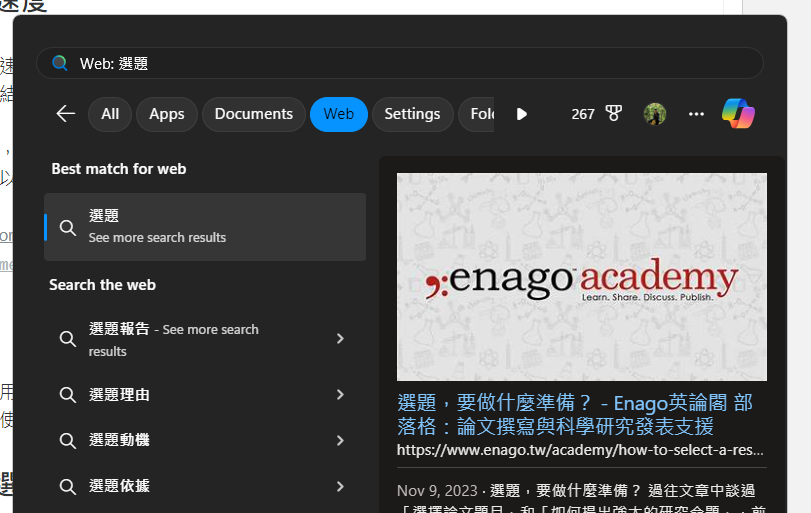The image size is (811, 513).
Task: Show more filter tabs with arrow
Action: point(521,114)
